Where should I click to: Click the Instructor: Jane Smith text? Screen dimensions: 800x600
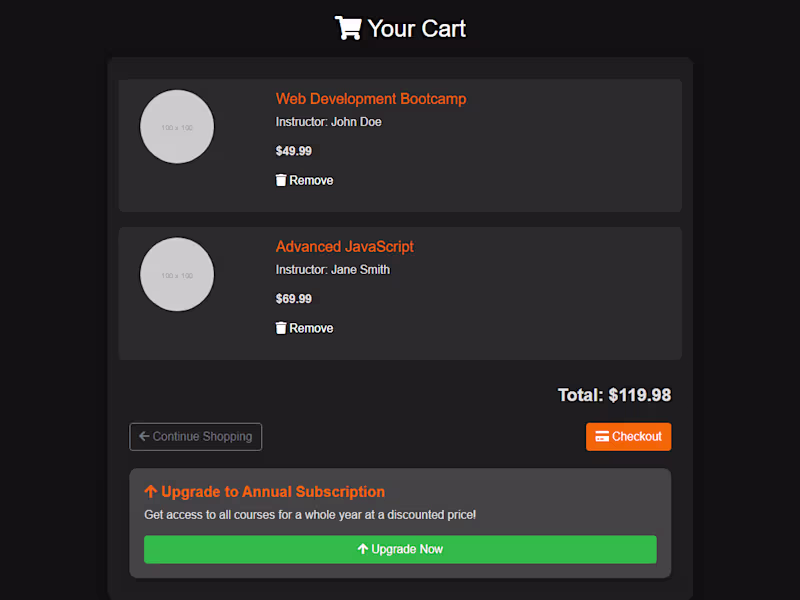click(332, 270)
